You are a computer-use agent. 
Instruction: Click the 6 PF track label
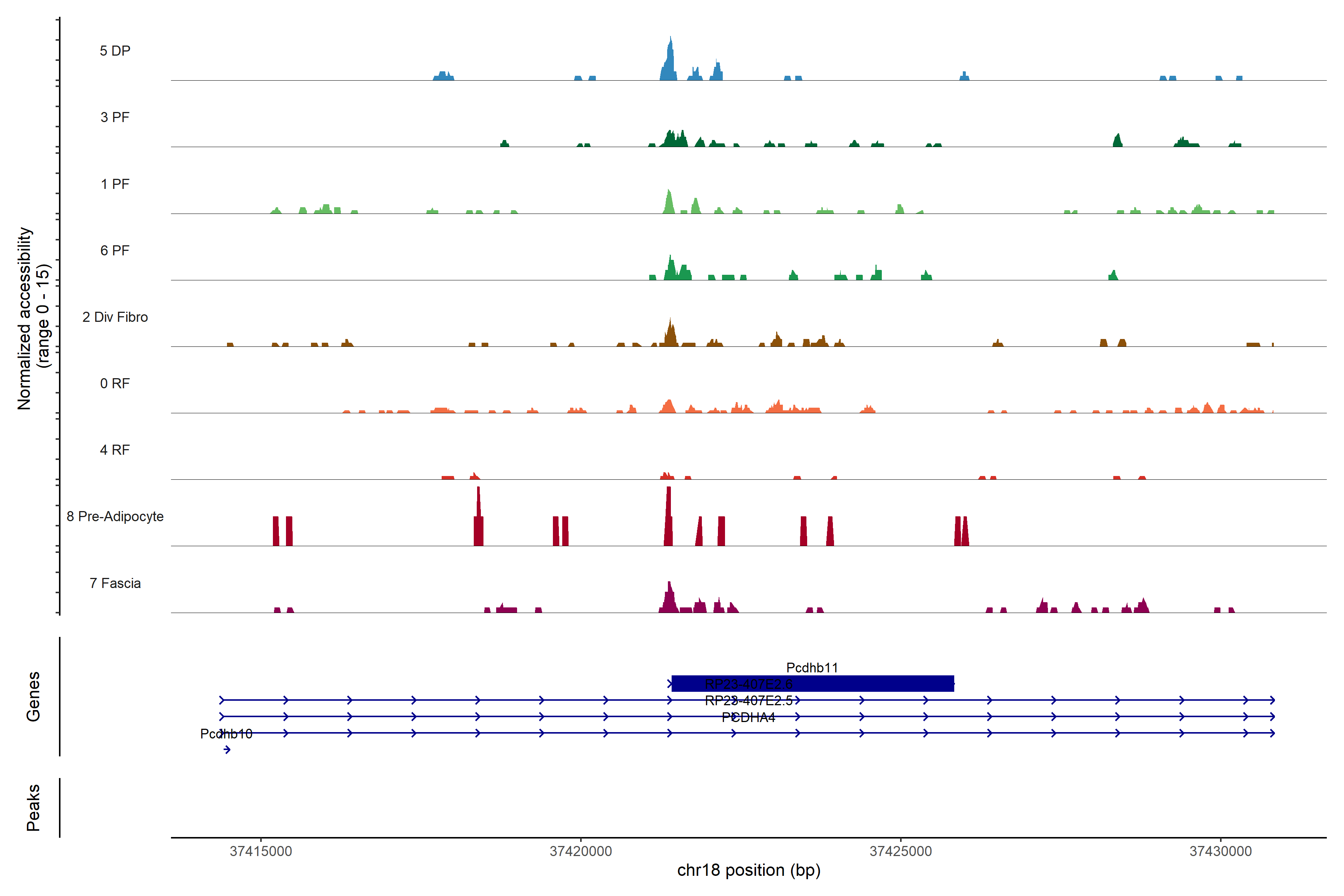click(x=115, y=251)
